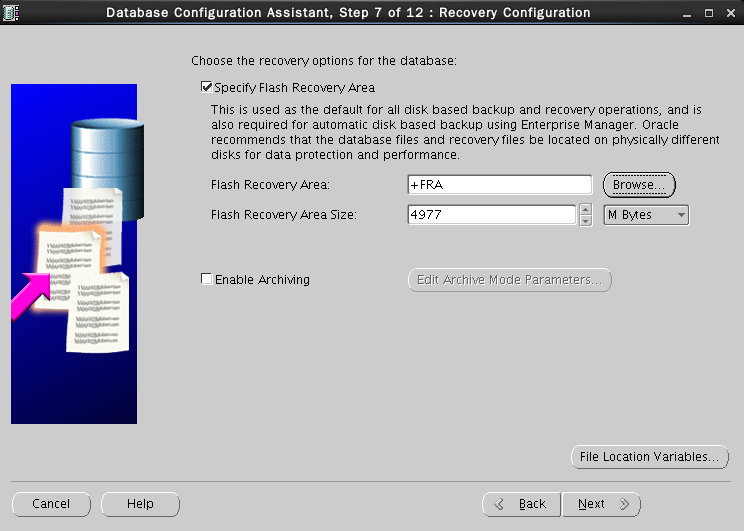Image resolution: width=744 pixels, height=531 pixels.
Task: Cancel the configuration wizard
Action: click(51, 504)
